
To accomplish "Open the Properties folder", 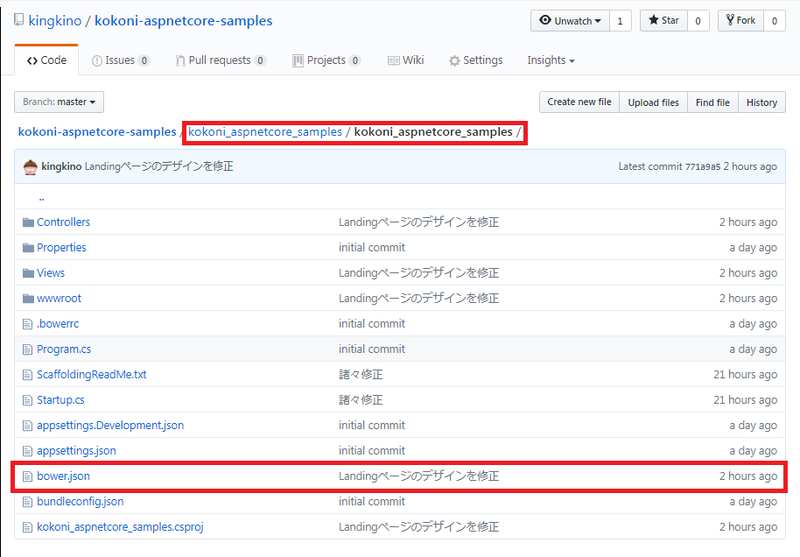I will point(61,247).
